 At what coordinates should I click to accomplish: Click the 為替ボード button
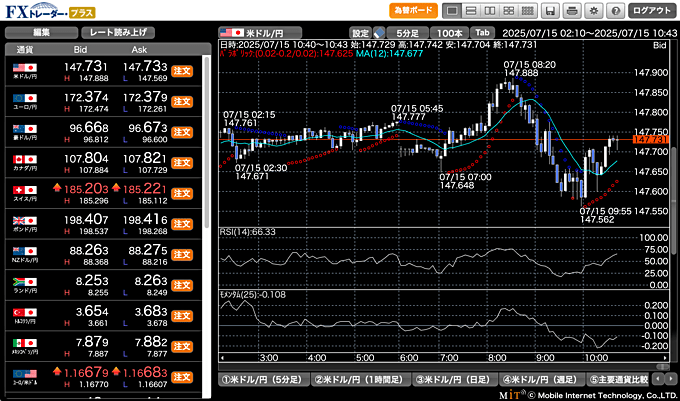413,10
